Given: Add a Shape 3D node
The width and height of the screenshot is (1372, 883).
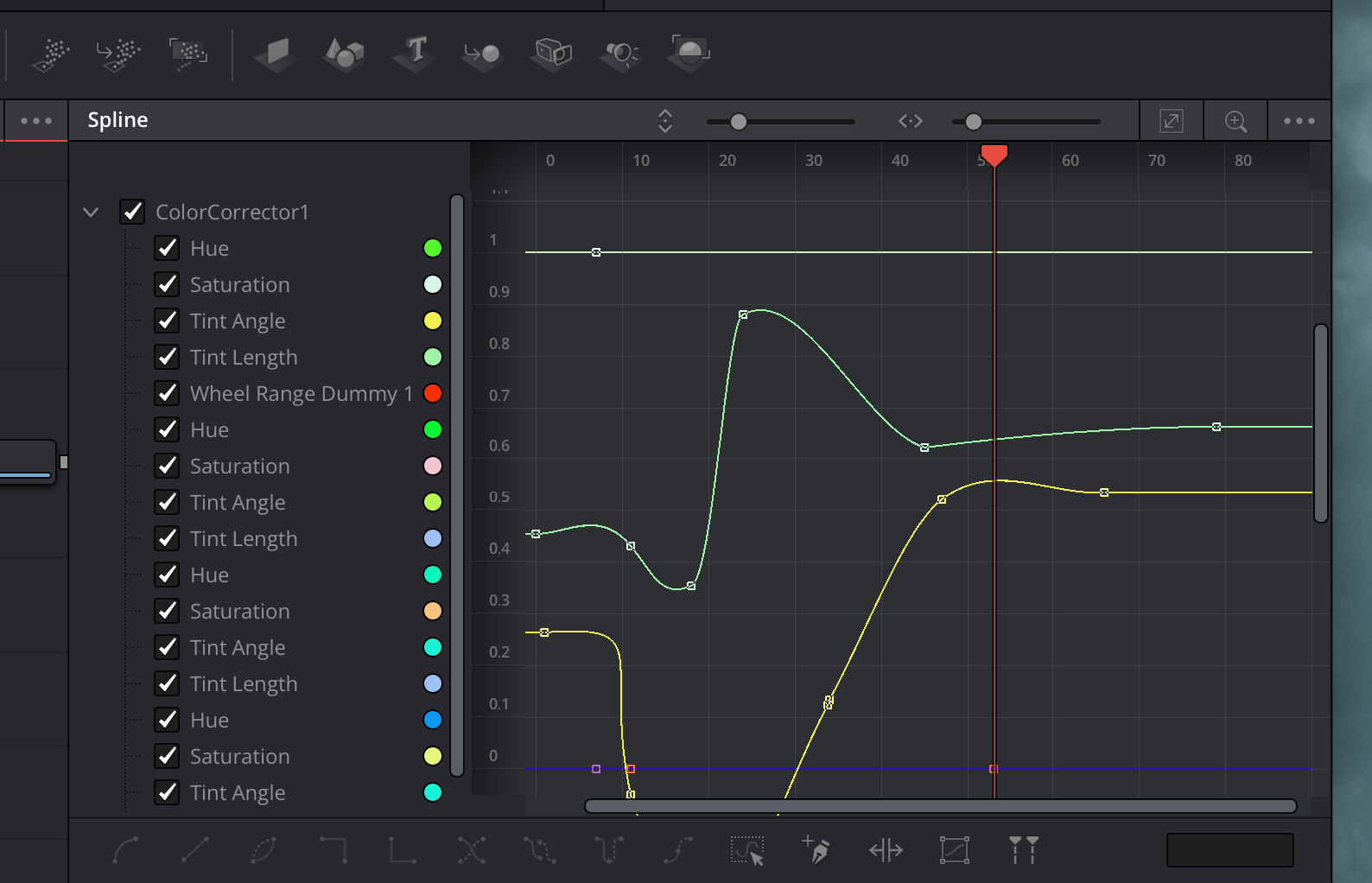Looking at the screenshot, I should (345, 54).
